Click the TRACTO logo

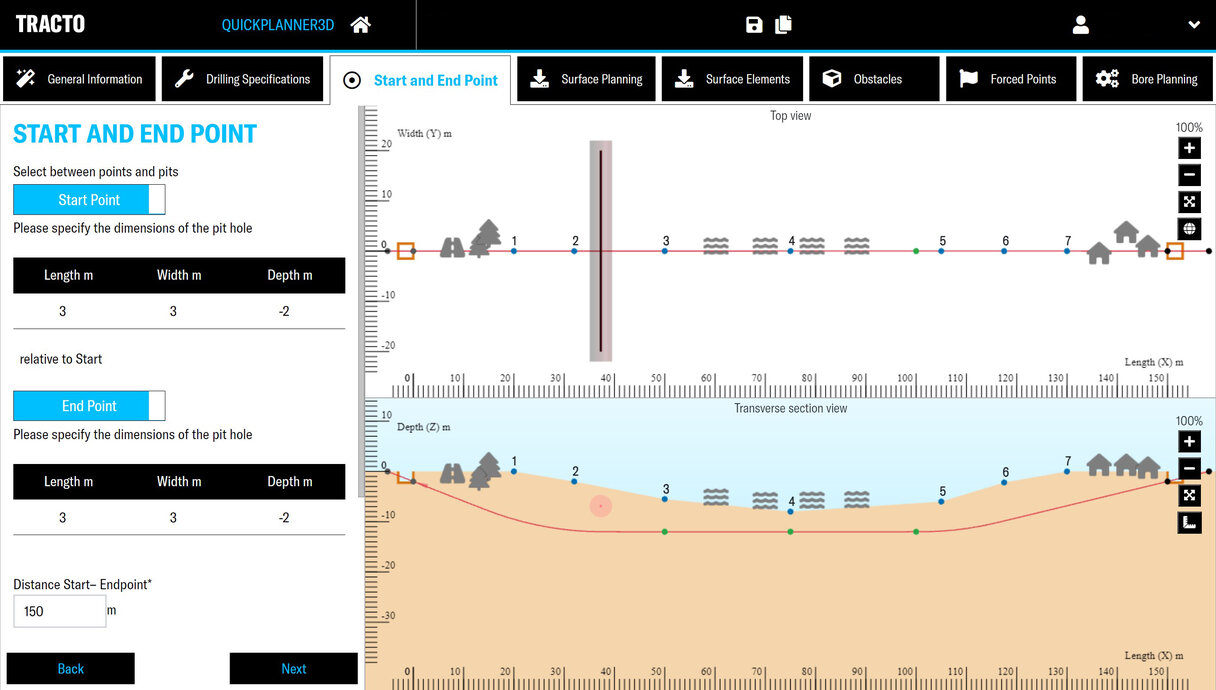(x=50, y=24)
